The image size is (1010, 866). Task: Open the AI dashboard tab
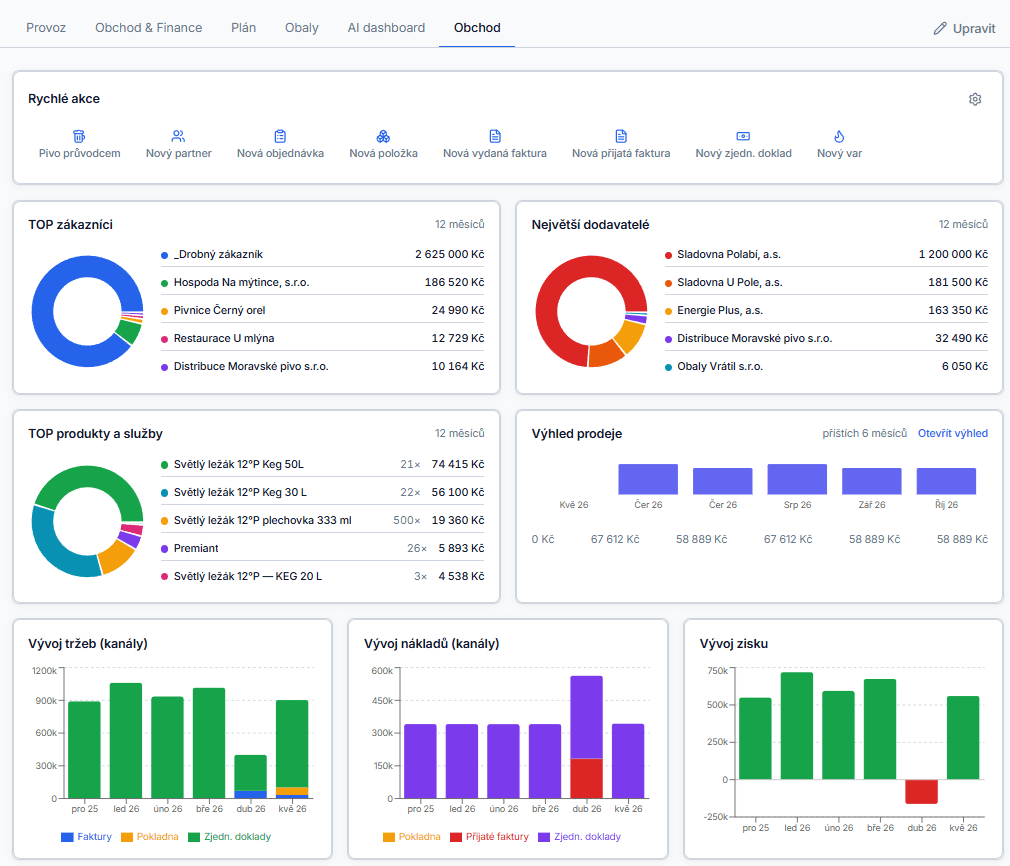coord(386,28)
